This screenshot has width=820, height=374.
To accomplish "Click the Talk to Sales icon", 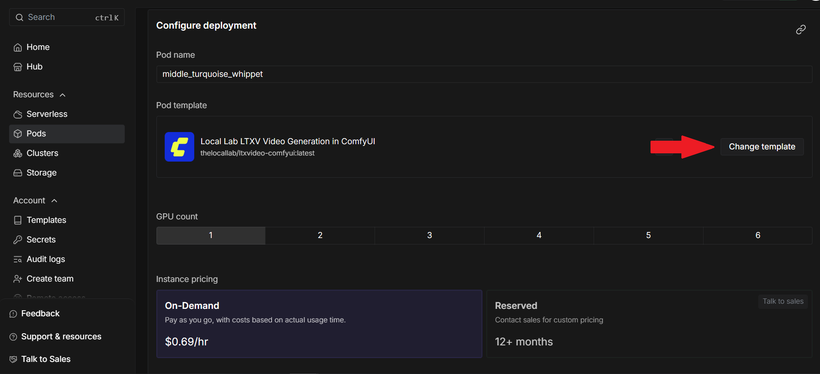I will point(13,359).
